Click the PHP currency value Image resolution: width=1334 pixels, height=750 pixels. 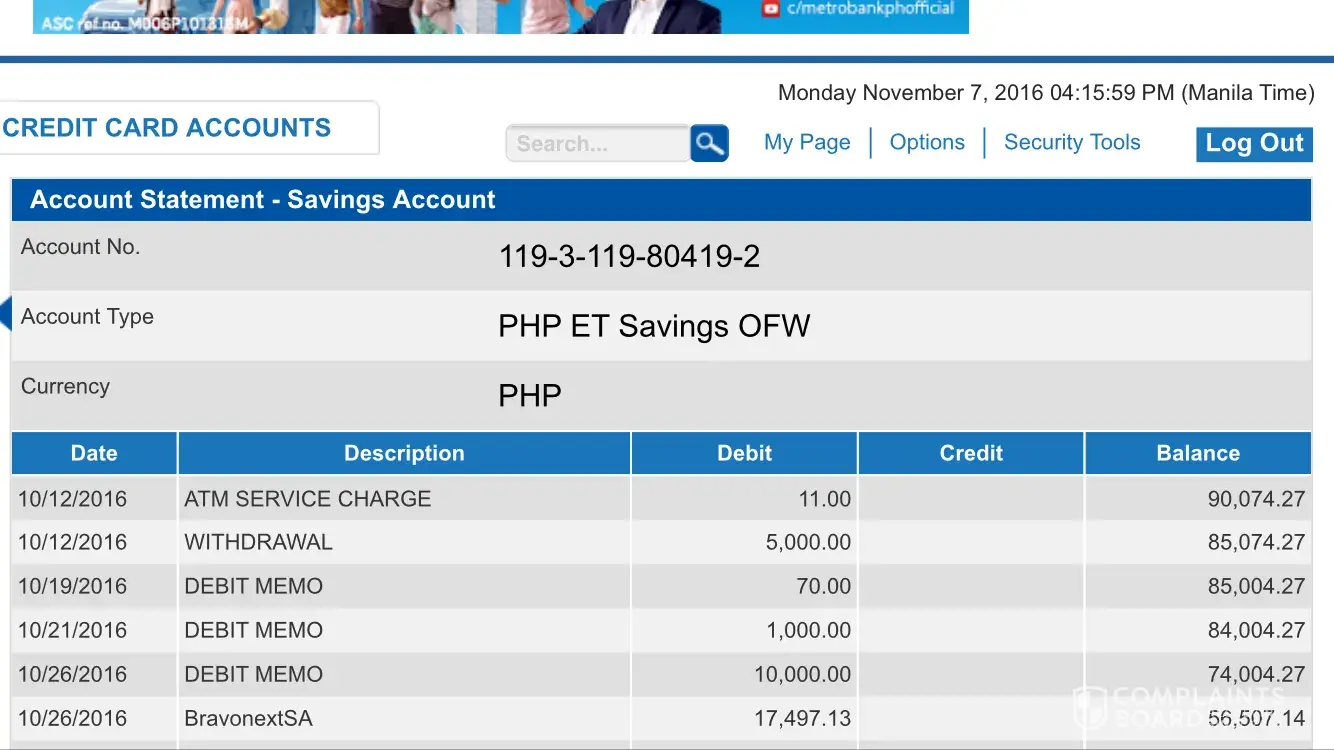[x=530, y=396]
